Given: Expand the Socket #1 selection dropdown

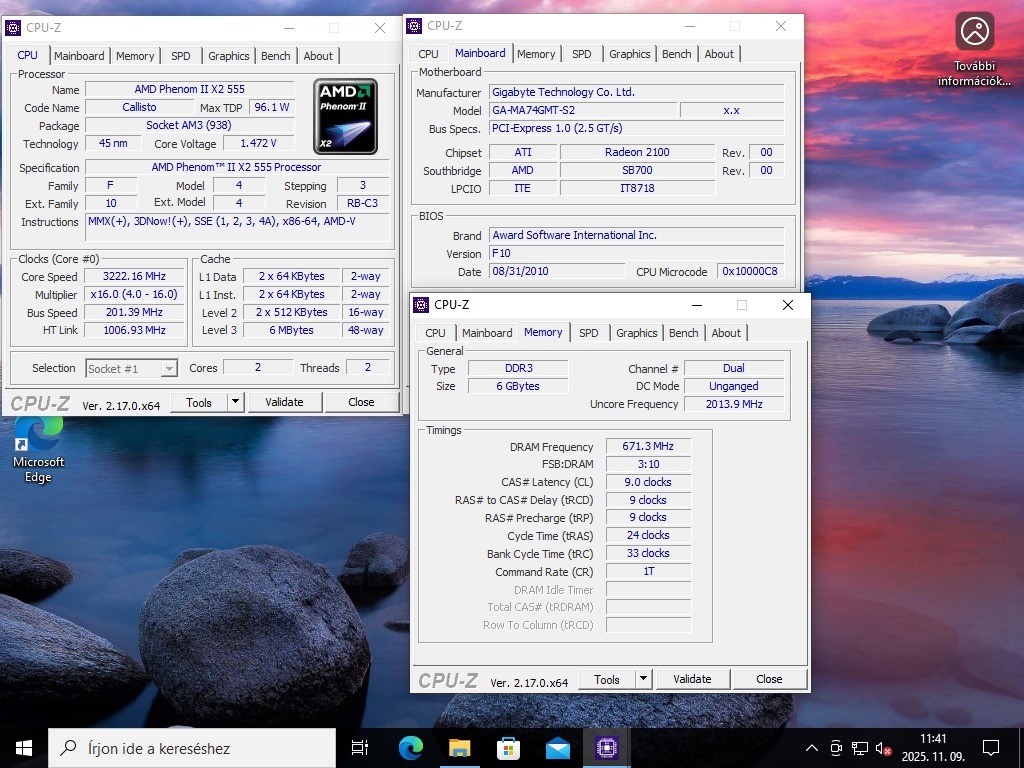Looking at the screenshot, I should click(x=169, y=369).
